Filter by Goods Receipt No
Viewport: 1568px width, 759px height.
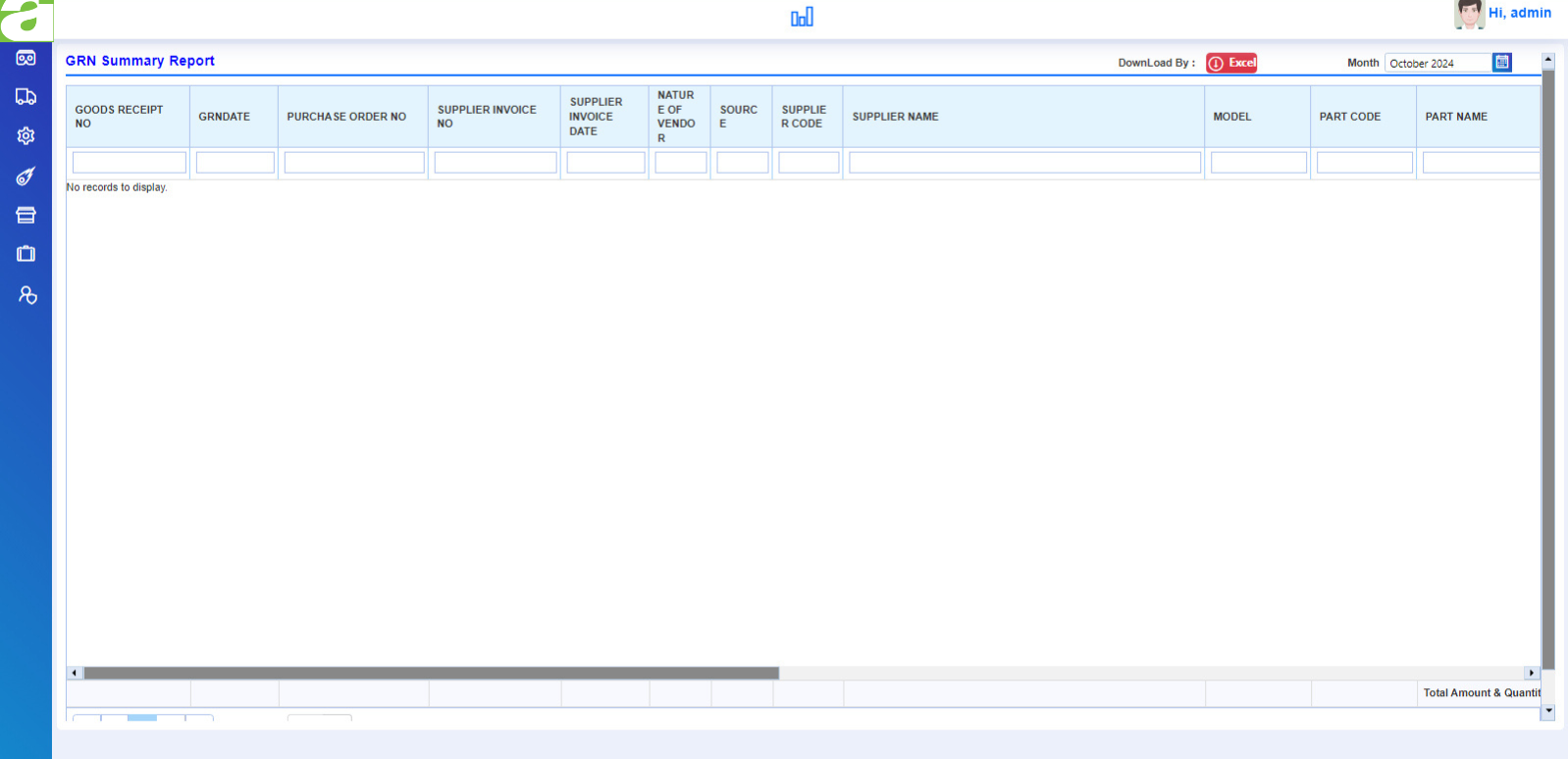(129, 162)
